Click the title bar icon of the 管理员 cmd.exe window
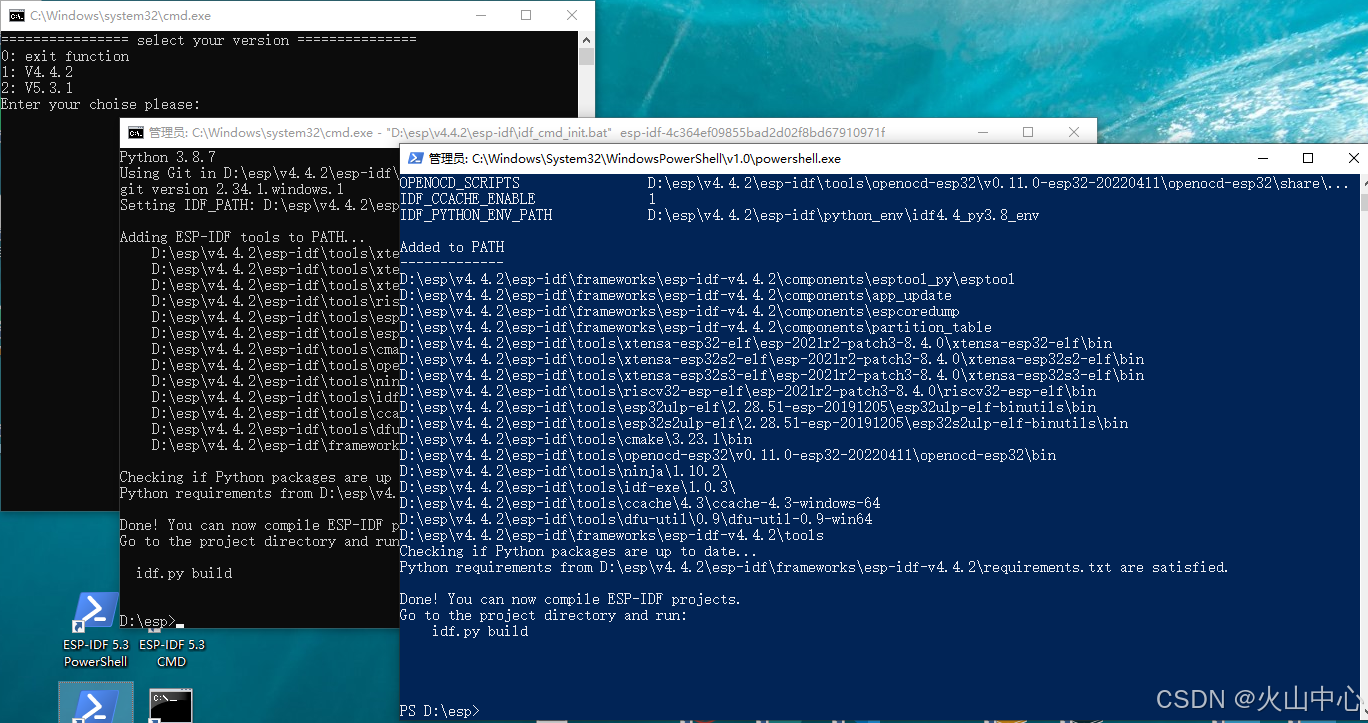 coord(135,132)
